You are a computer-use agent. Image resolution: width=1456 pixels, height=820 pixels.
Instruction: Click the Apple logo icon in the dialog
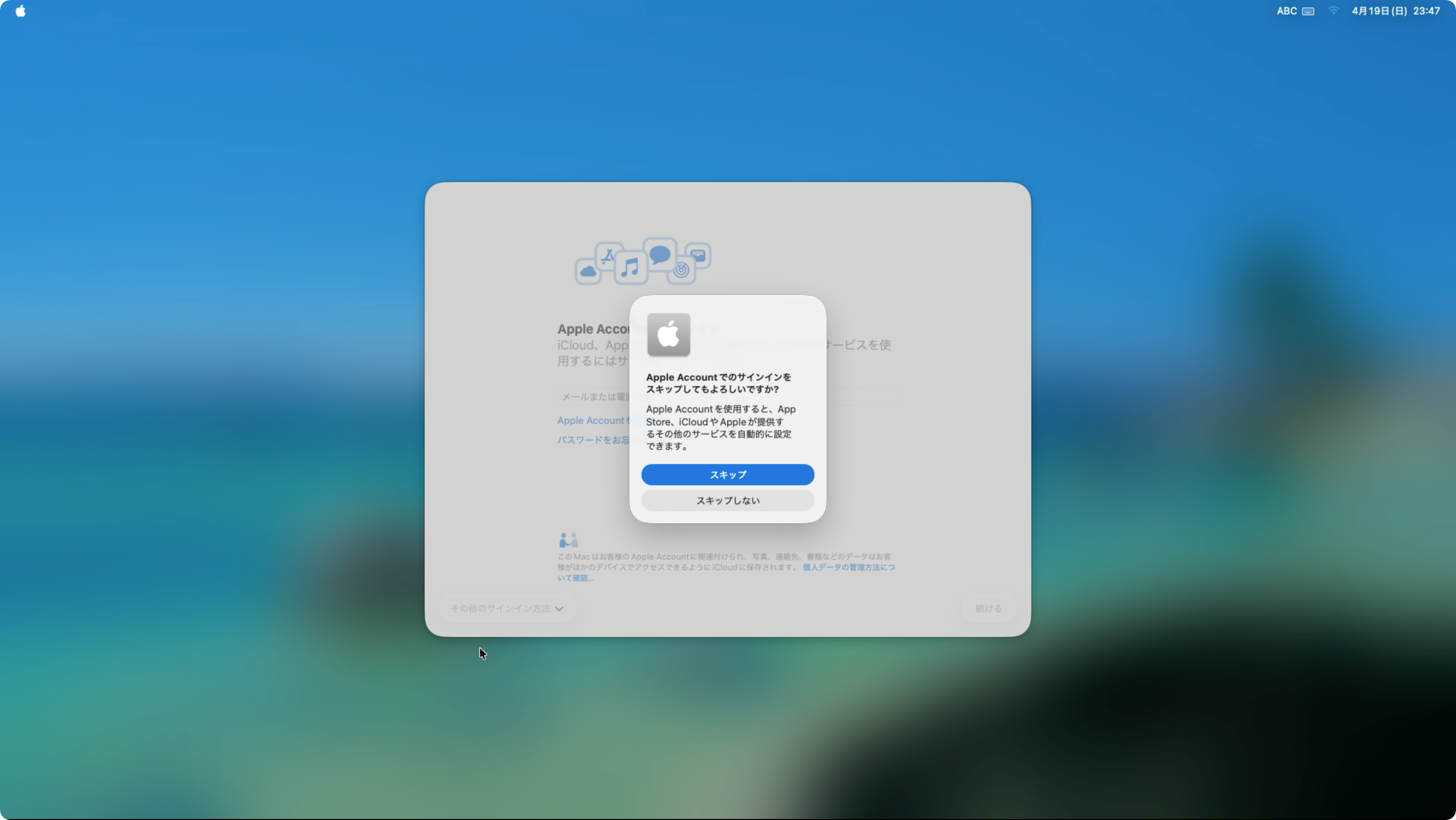point(668,335)
